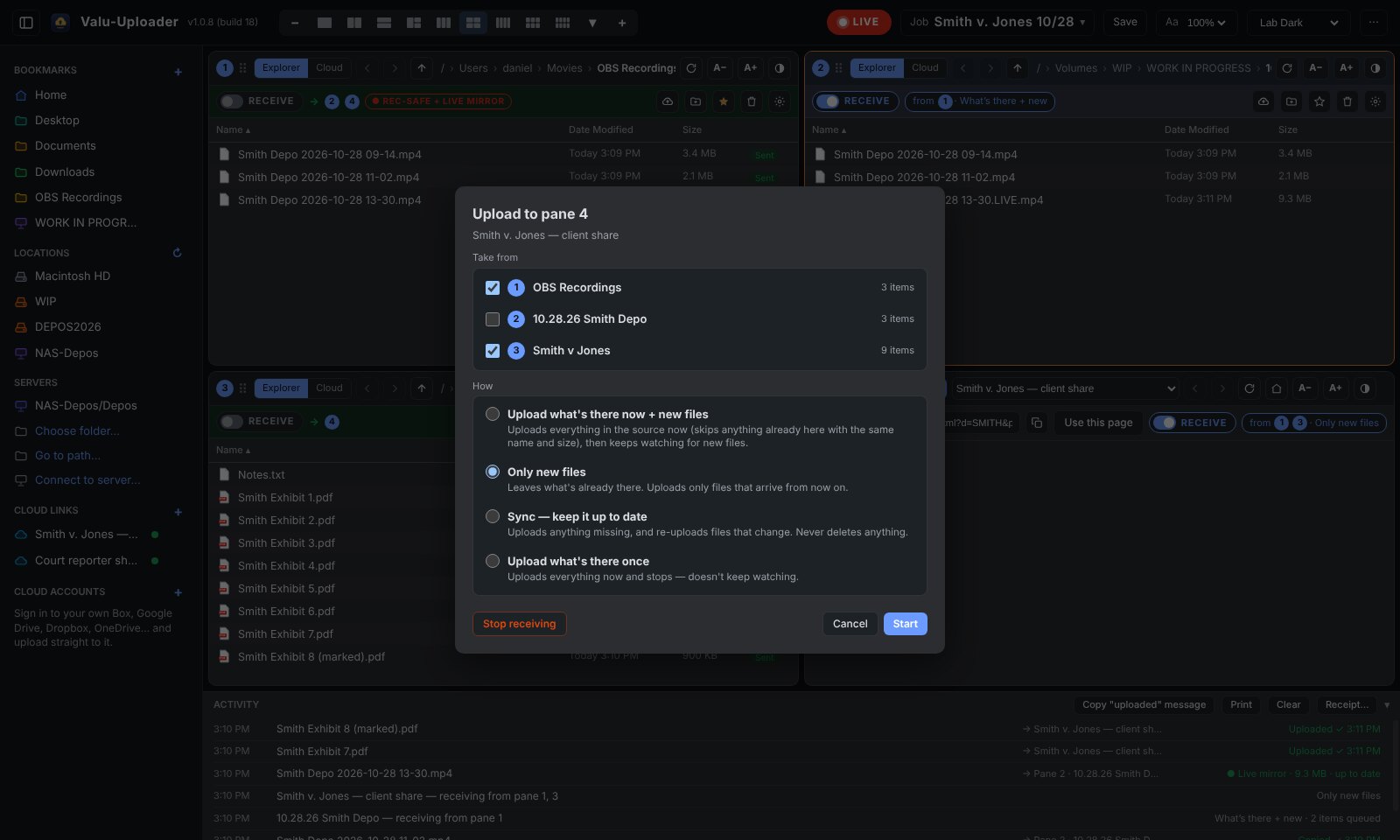The height and width of the screenshot is (840, 1400).
Task: Toggle pane 2 contrast half-circle icon
Action: click(1375, 67)
